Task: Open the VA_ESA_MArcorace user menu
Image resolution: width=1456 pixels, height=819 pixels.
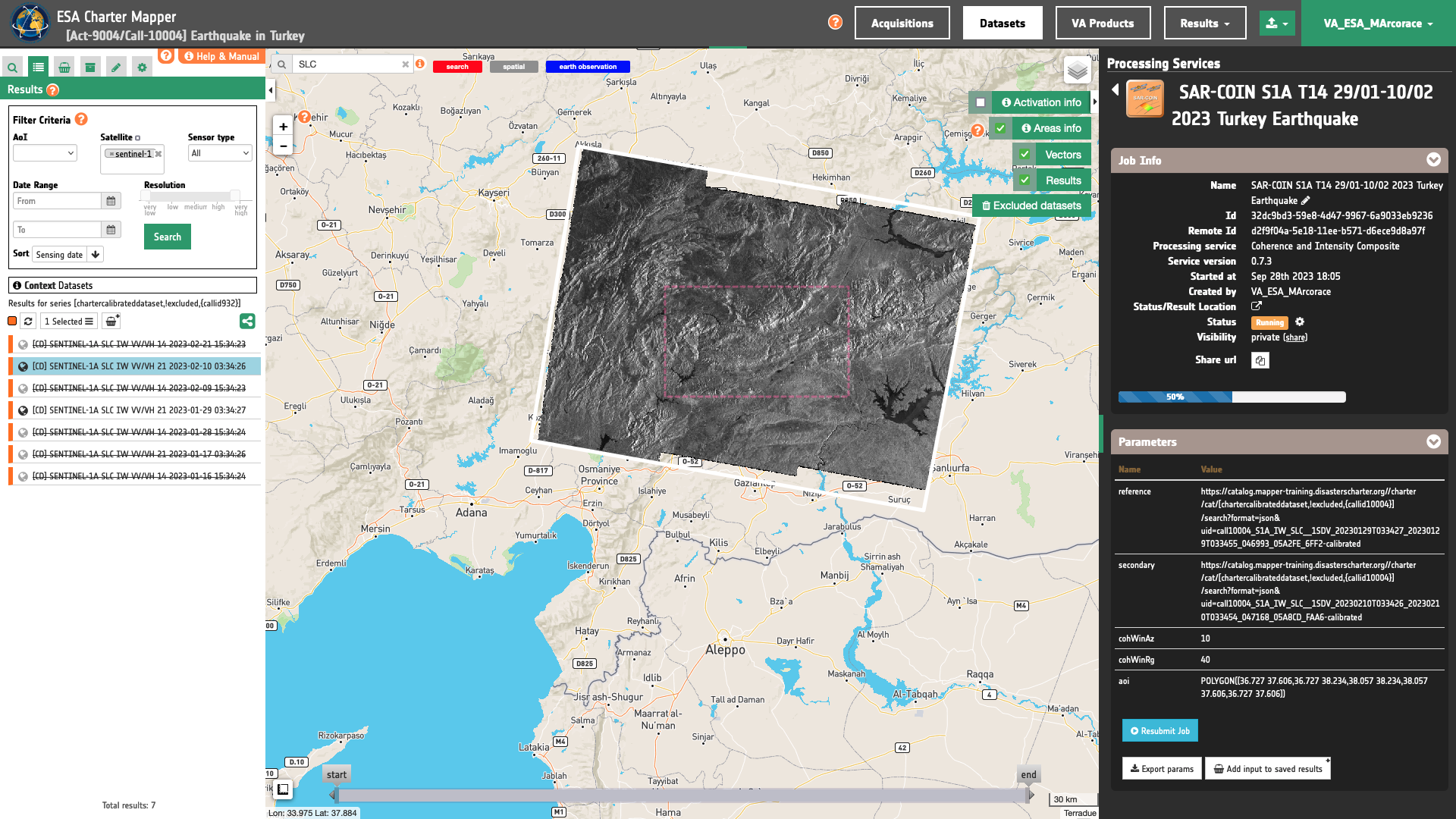Action: point(1379,23)
